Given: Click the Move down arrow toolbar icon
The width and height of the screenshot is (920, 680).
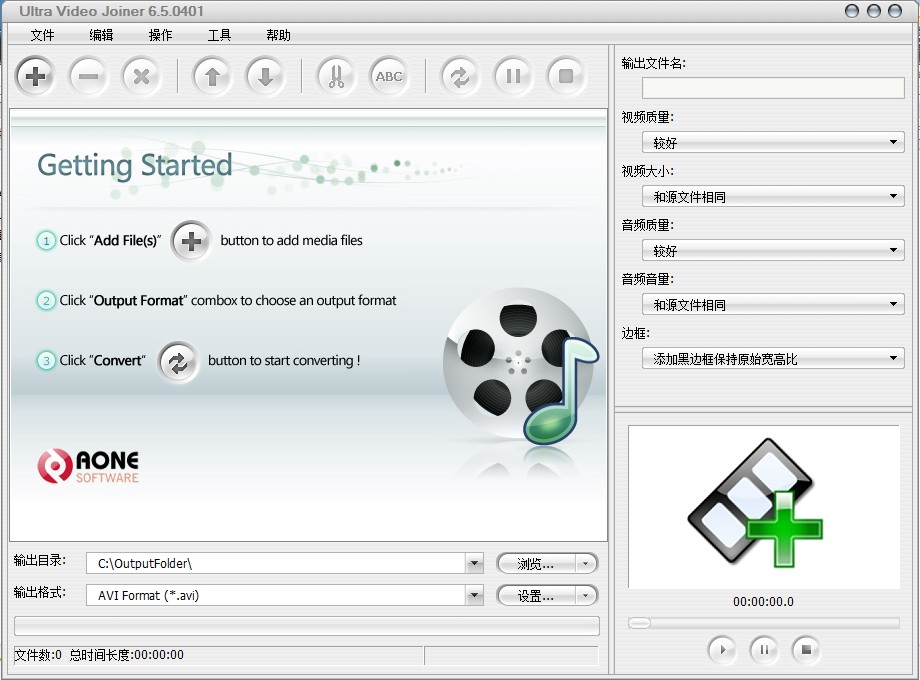Looking at the screenshot, I should [x=265, y=77].
